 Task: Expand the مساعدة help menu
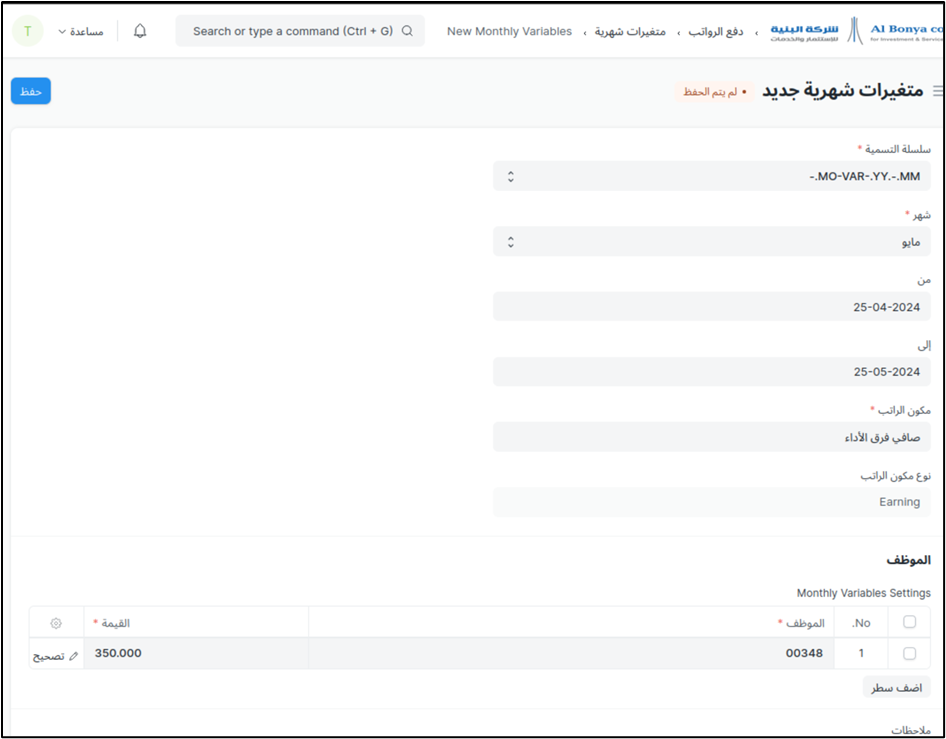click(81, 31)
